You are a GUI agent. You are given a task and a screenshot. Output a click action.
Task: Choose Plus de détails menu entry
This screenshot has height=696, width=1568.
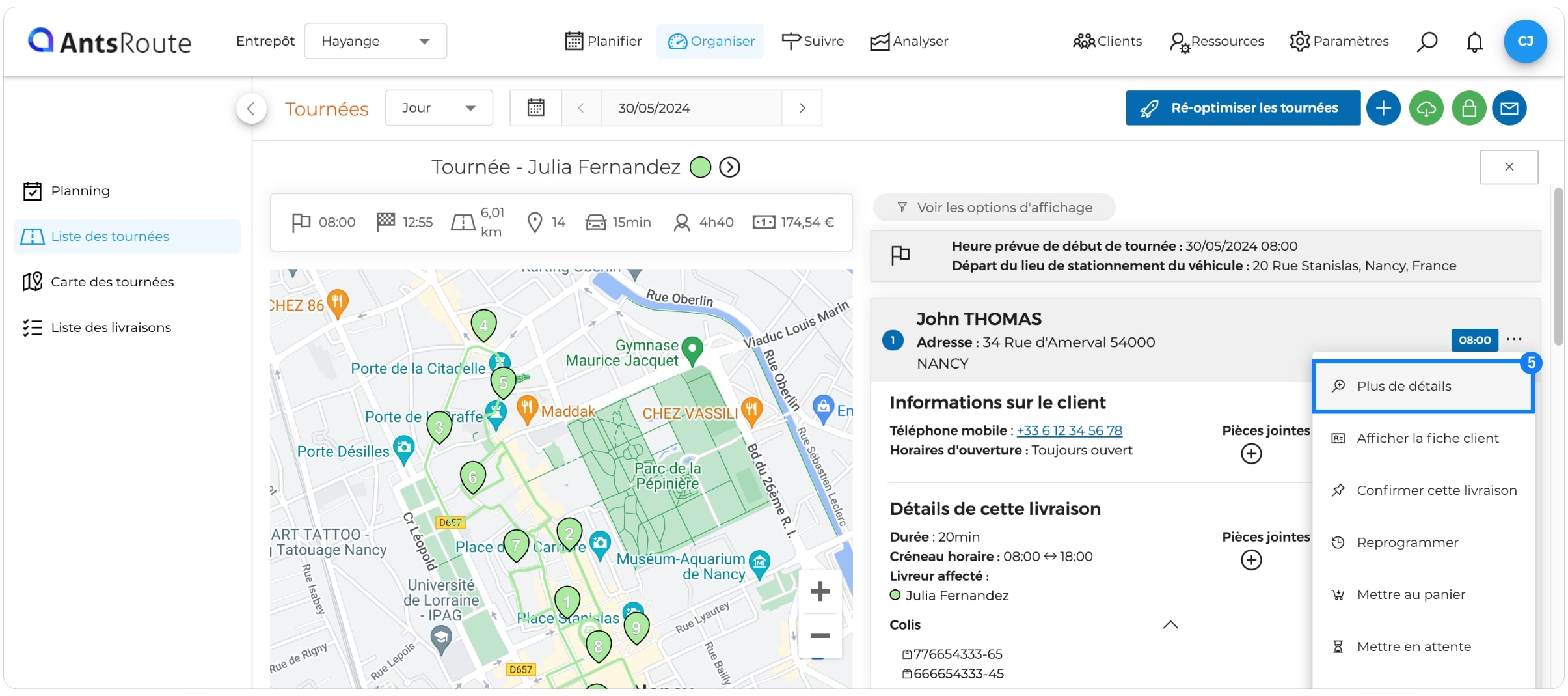point(1424,386)
